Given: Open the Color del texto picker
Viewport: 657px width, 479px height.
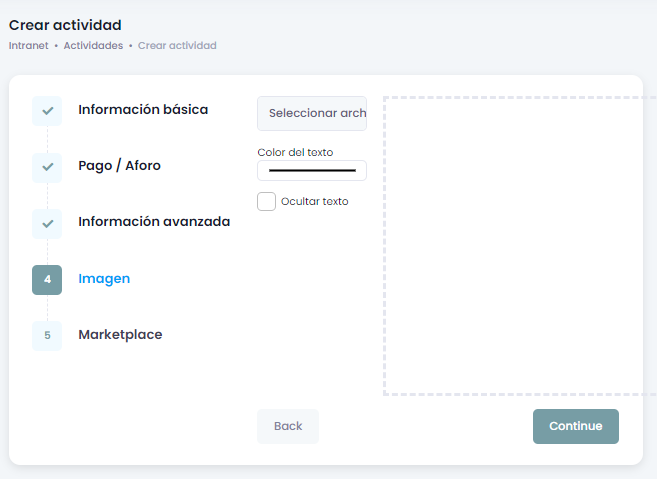Looking at the screenshot, I should pos(311,171).
